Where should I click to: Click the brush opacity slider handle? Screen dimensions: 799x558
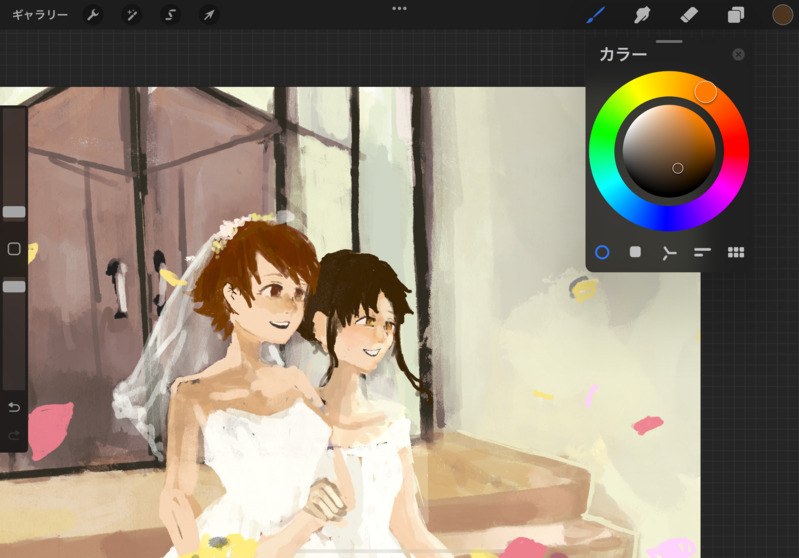tap(14, 286)
